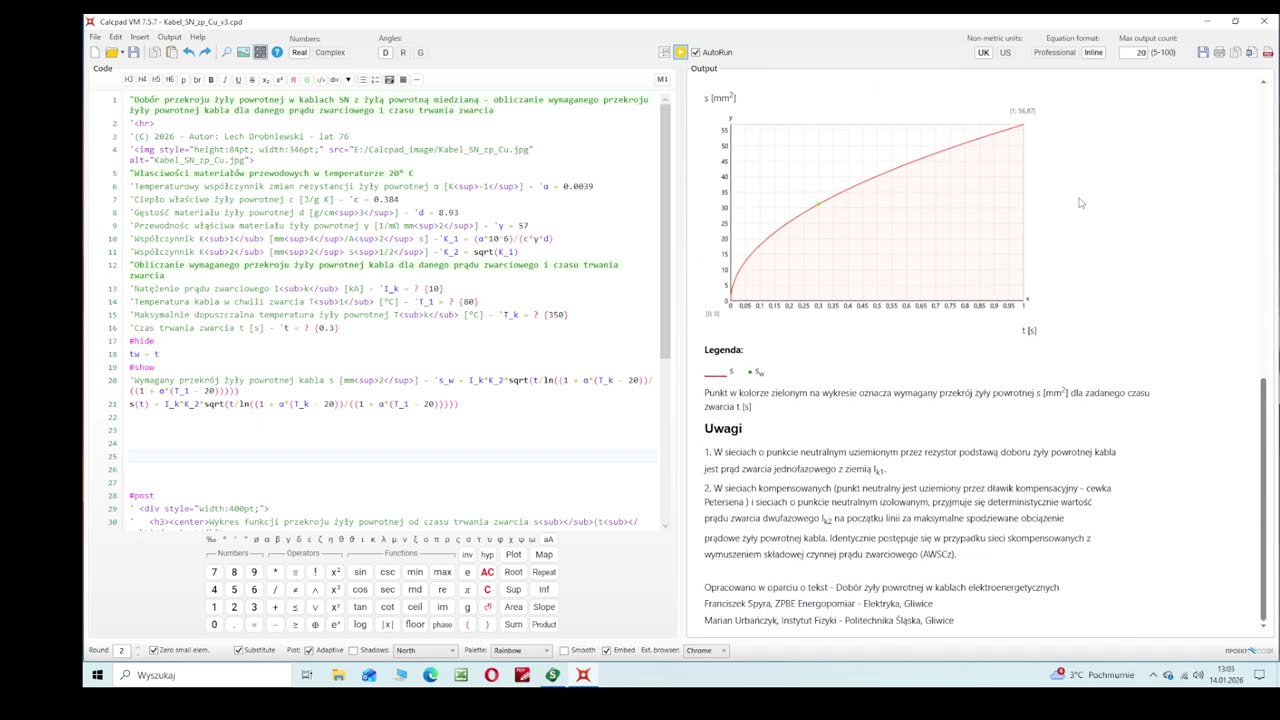The height and width of the screenshot is (720, 1280).
Task: Insert code tag with </> icon
Action: click(321, 80)
